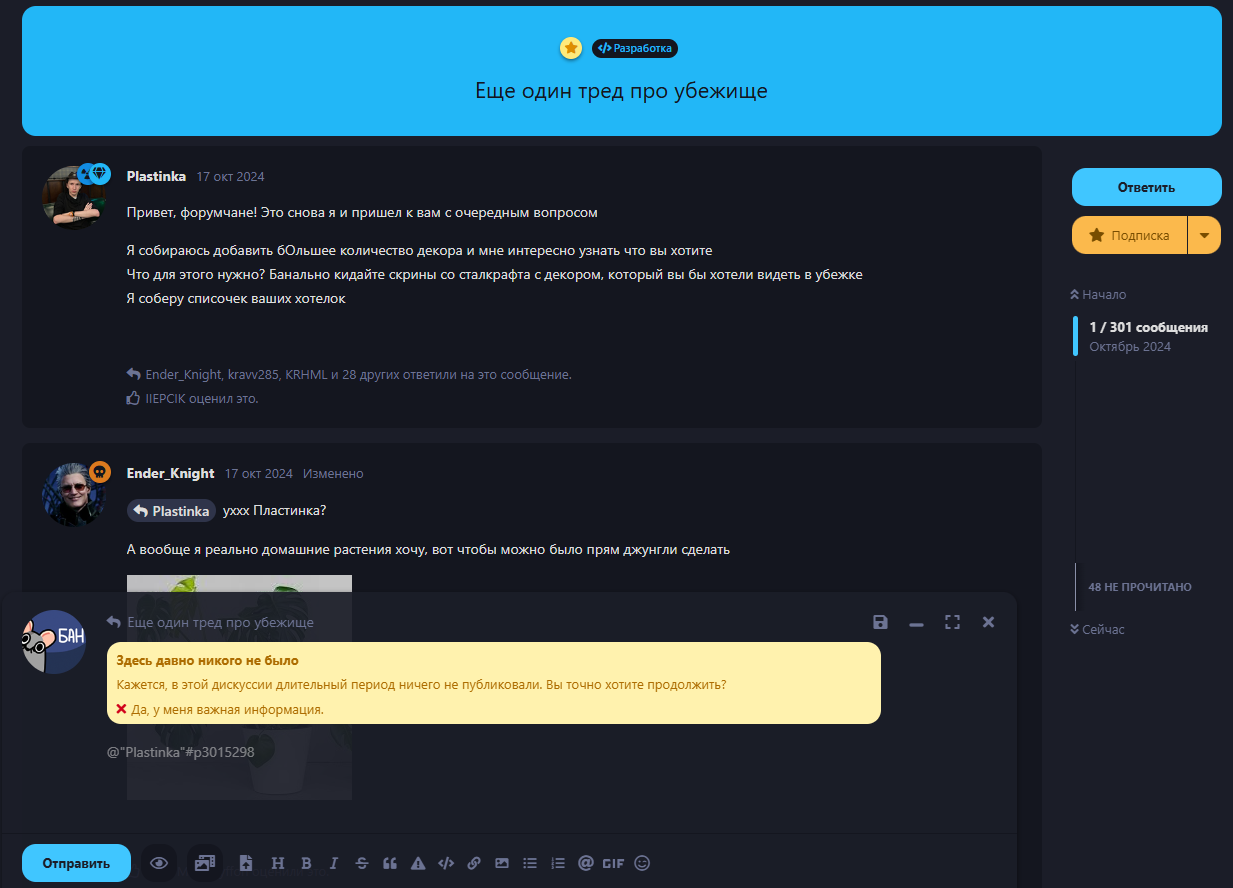This screenshot has height=888, width=1233.
Task: Insert a spoiler warning block
Action: click(418, 863)
